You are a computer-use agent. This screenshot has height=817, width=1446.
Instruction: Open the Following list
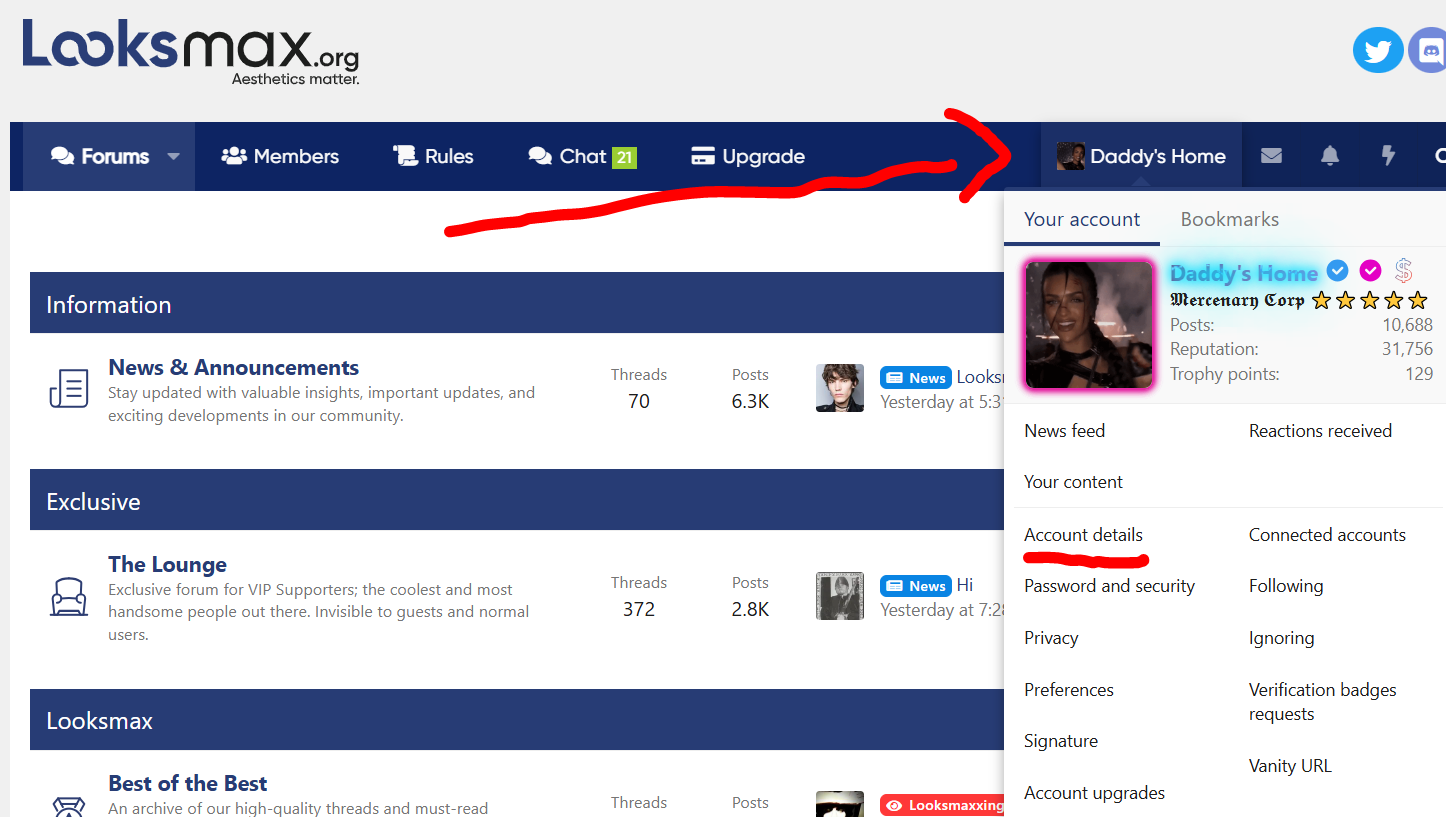(1286, 586)
